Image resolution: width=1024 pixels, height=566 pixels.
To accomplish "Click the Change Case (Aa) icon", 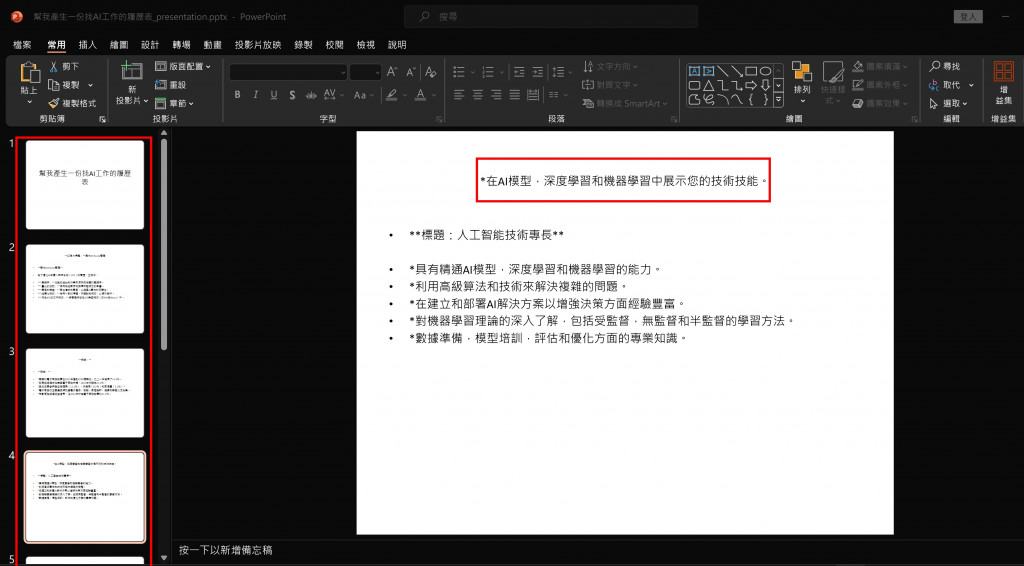I will tap(360, 95).
